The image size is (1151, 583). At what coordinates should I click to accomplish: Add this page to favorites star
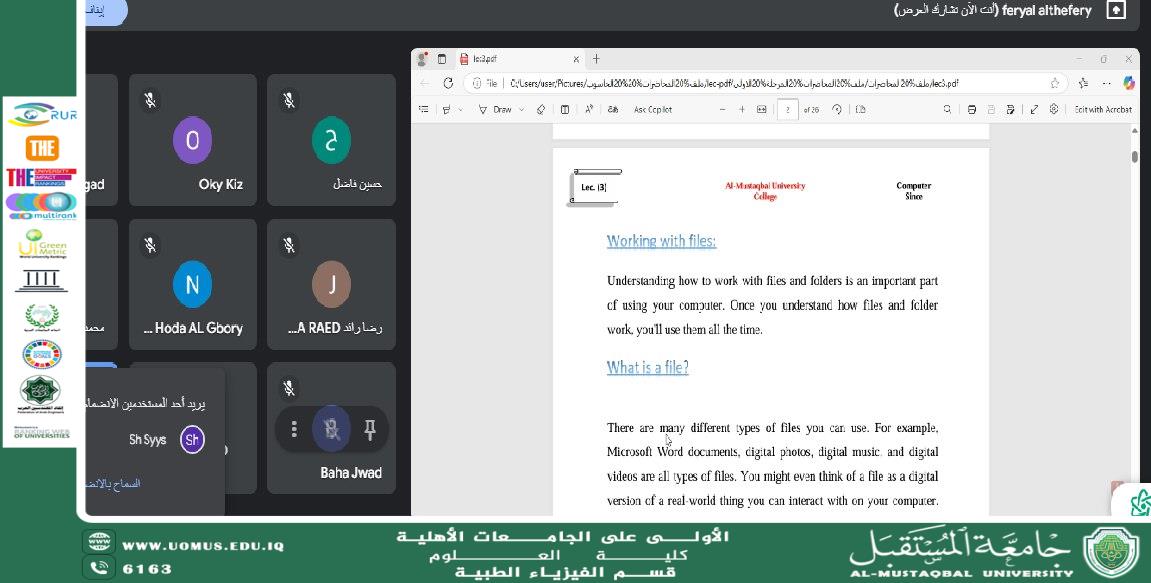pos(1055,84)
